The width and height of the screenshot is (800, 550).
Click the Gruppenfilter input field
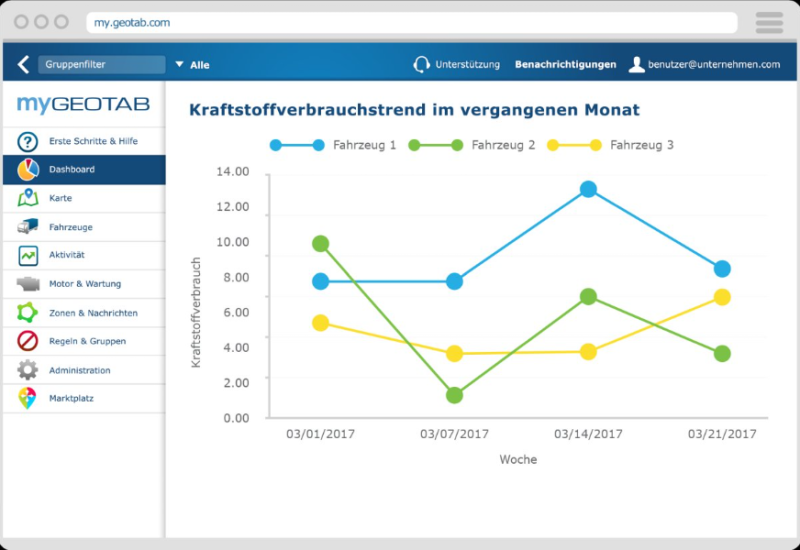(x=101, y=65)
